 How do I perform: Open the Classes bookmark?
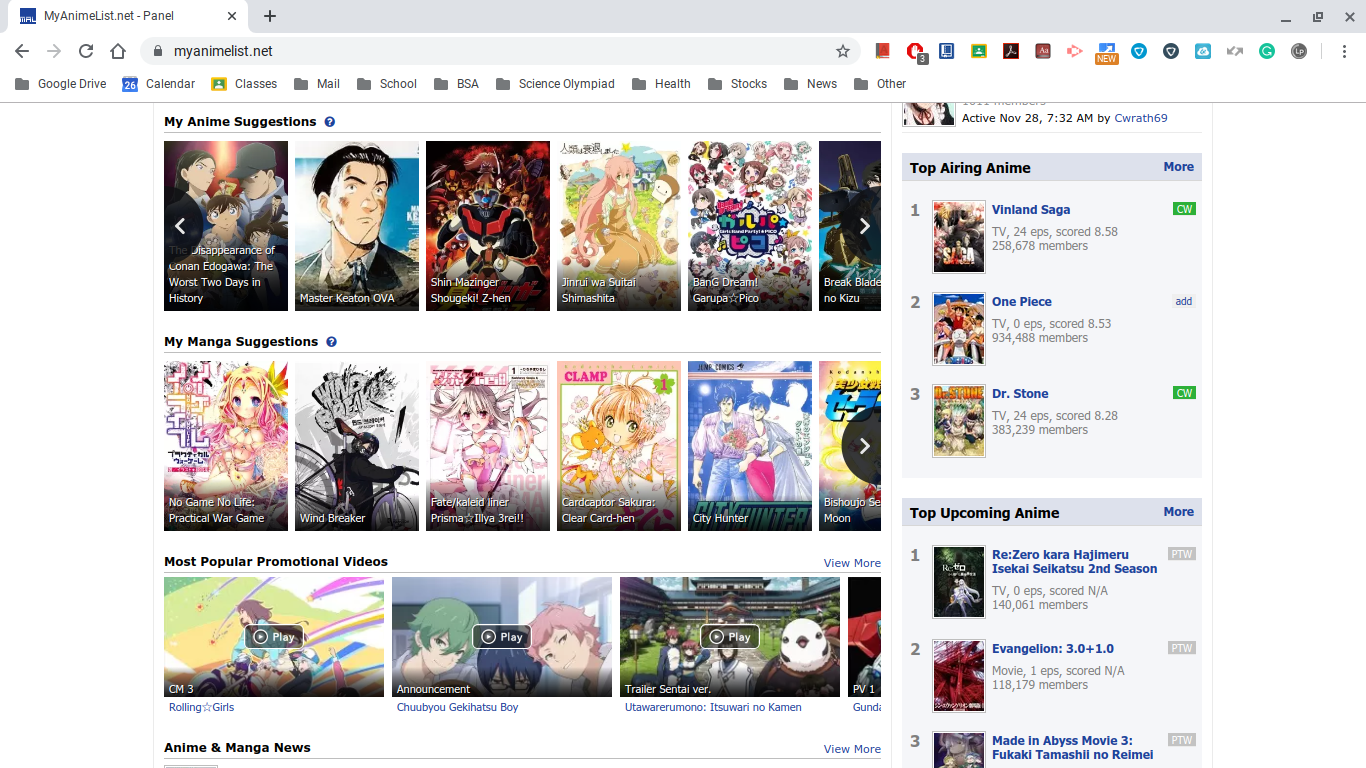(244, 84)
